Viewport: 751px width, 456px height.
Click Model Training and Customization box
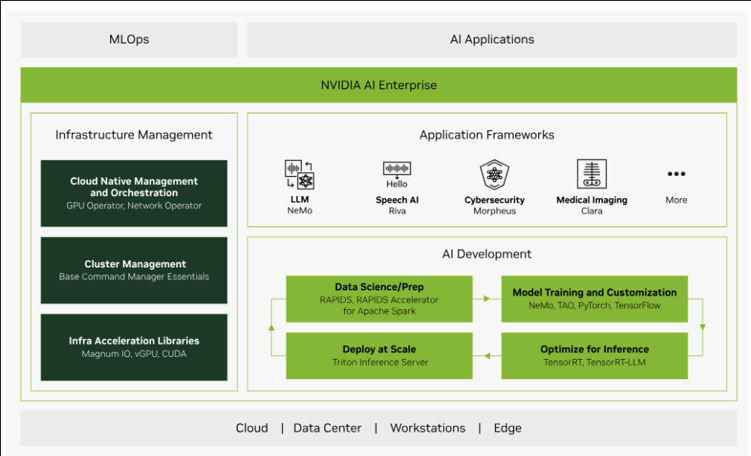[594, 298]
